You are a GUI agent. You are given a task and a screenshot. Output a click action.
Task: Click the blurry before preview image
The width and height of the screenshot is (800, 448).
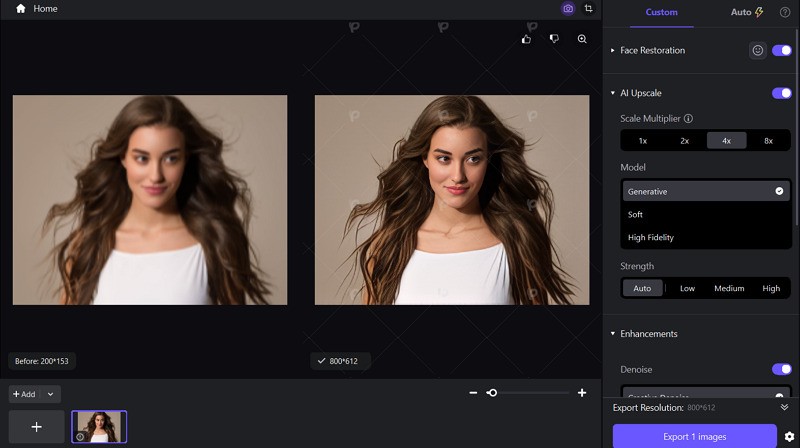click(150, 200)
